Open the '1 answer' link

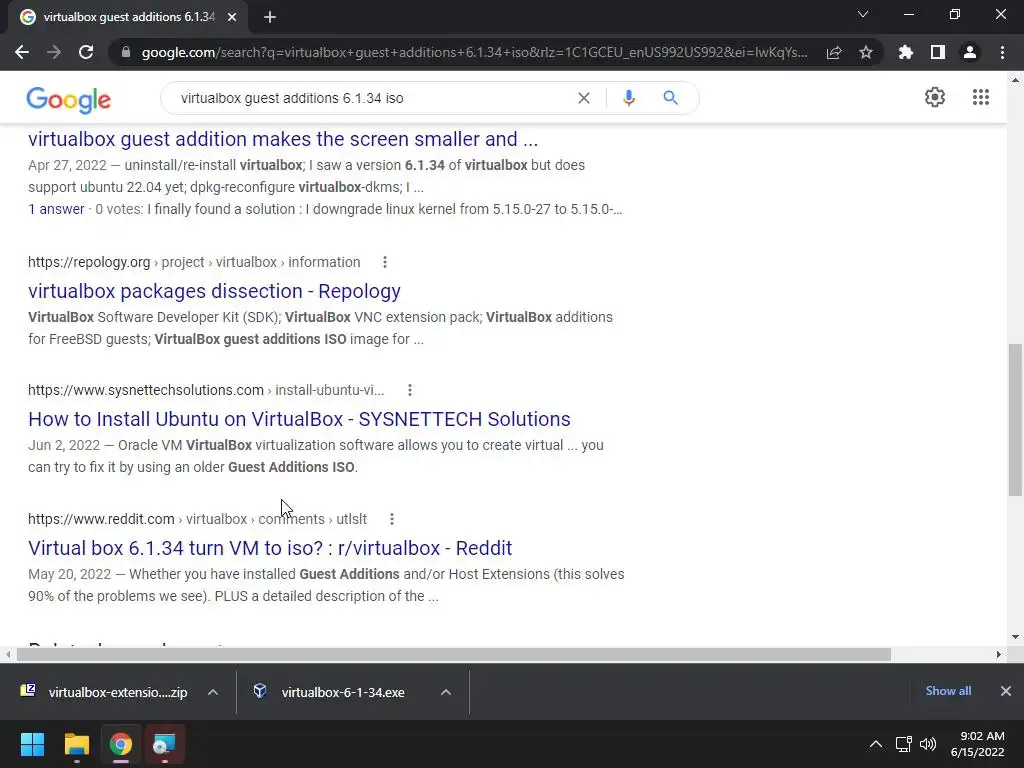tap(56, 209)
